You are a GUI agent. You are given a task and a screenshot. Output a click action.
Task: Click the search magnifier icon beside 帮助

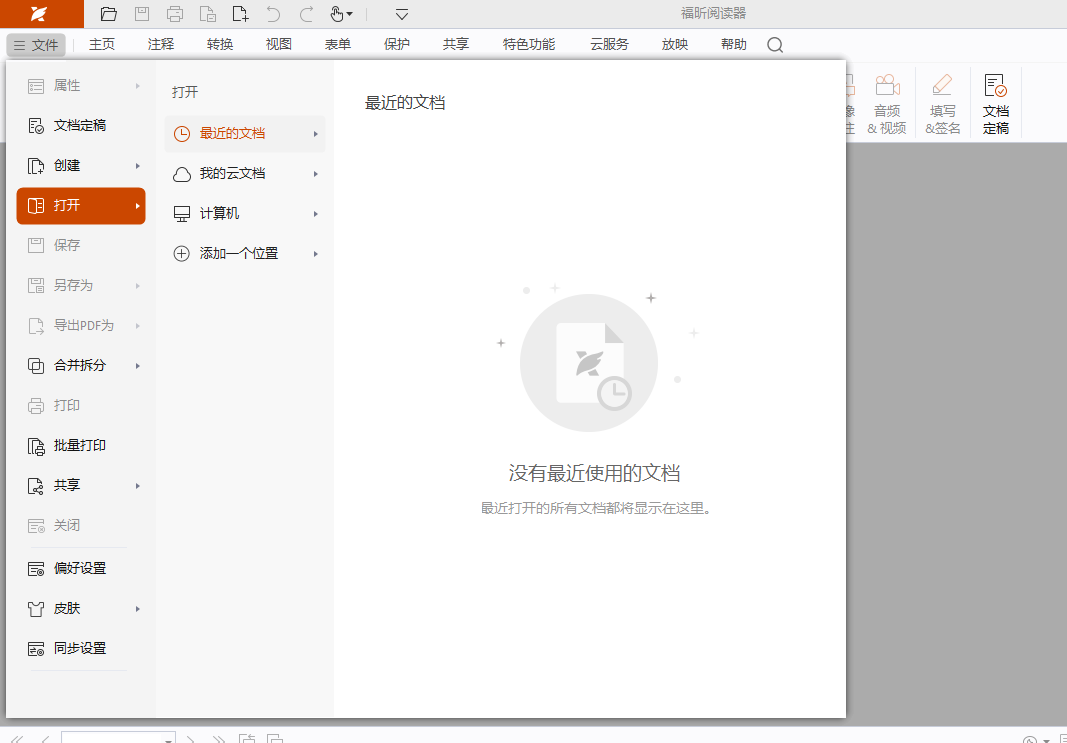click(x=775, y=45)
